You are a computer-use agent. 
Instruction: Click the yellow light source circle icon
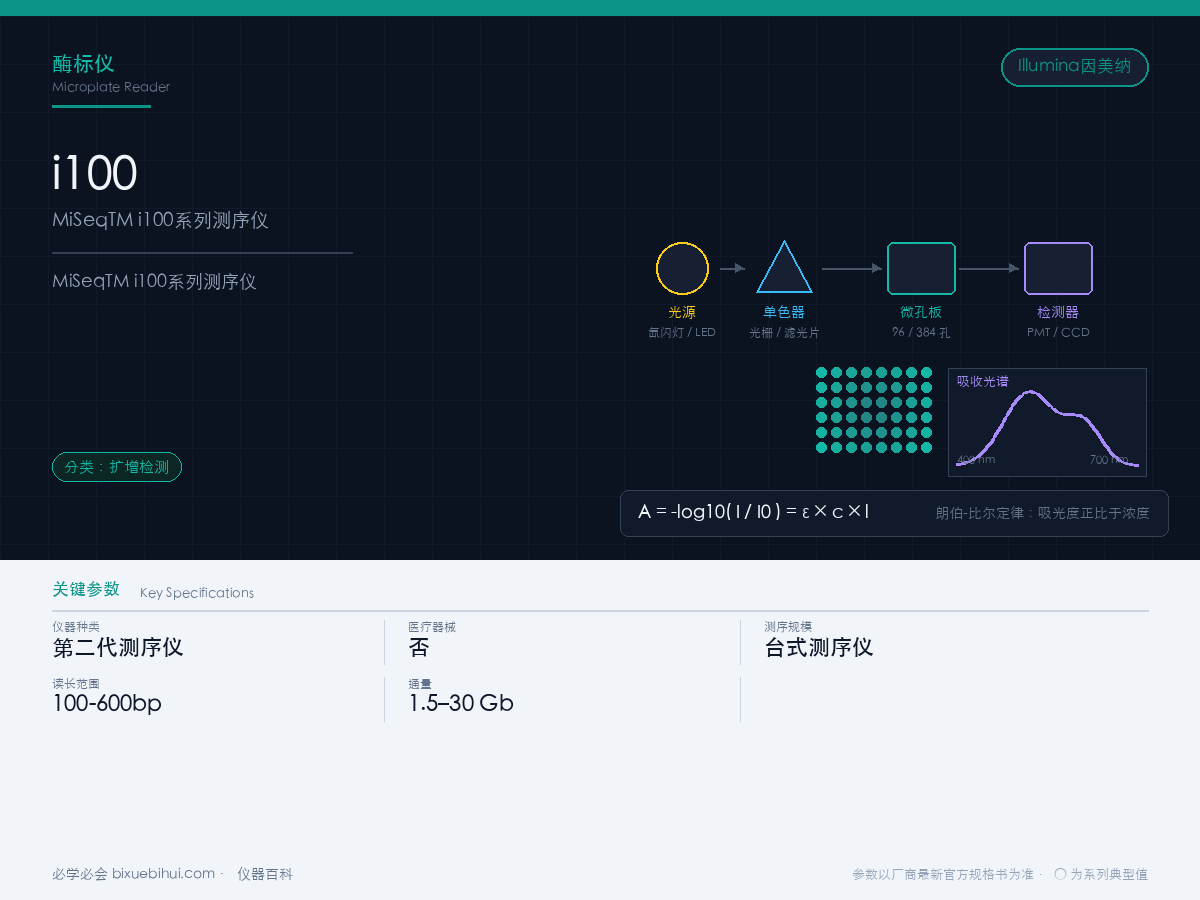[682, 268]
